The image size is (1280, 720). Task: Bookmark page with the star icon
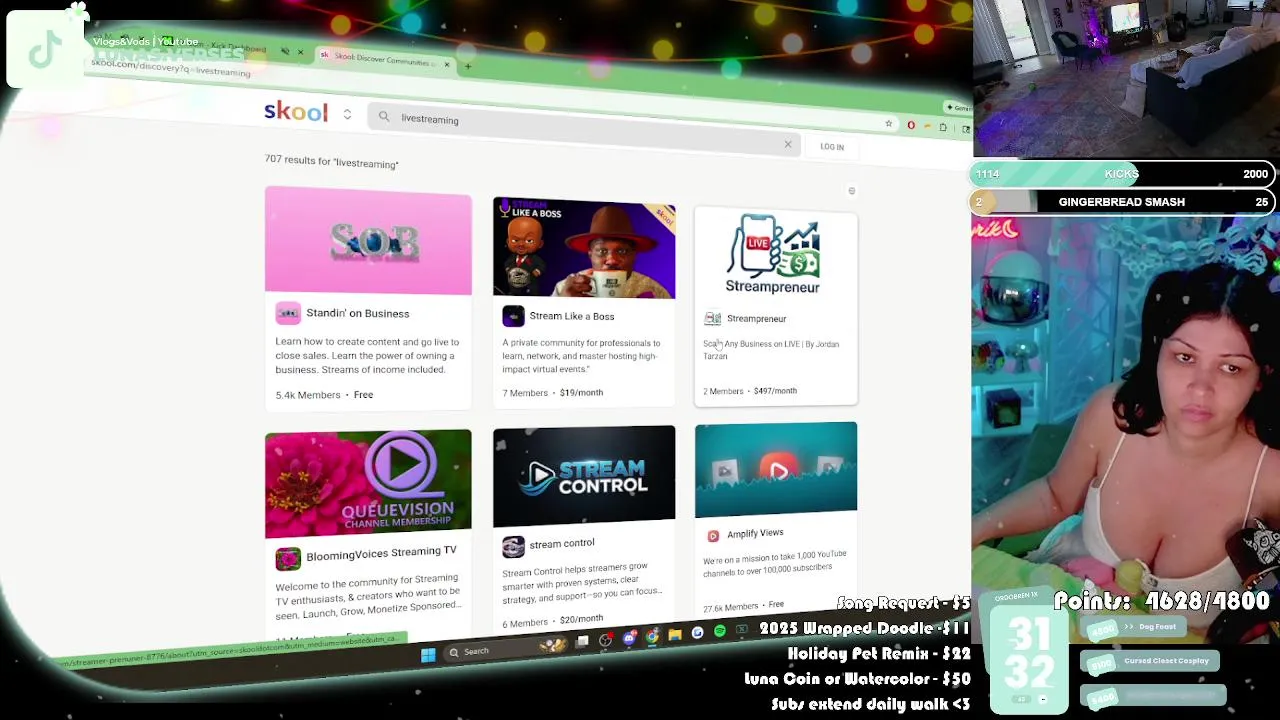pyautogui.click(x=888, y=124)
